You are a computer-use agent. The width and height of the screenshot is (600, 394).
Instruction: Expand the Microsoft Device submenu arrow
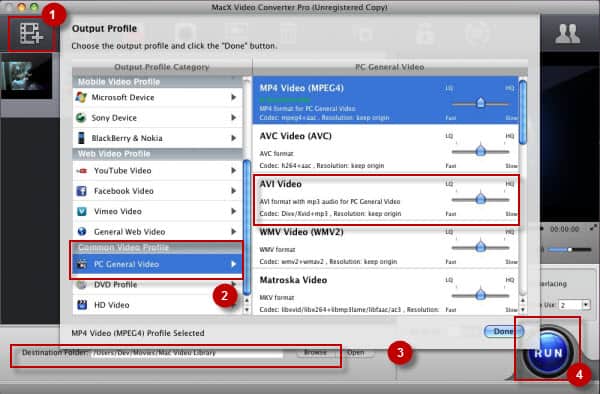[x=233, y=97]
